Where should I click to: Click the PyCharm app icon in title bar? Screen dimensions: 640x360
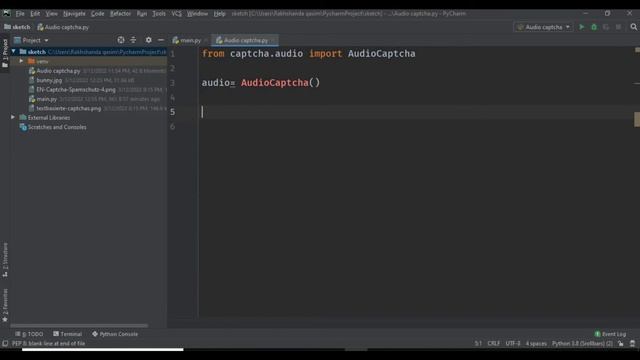(7, 13)
